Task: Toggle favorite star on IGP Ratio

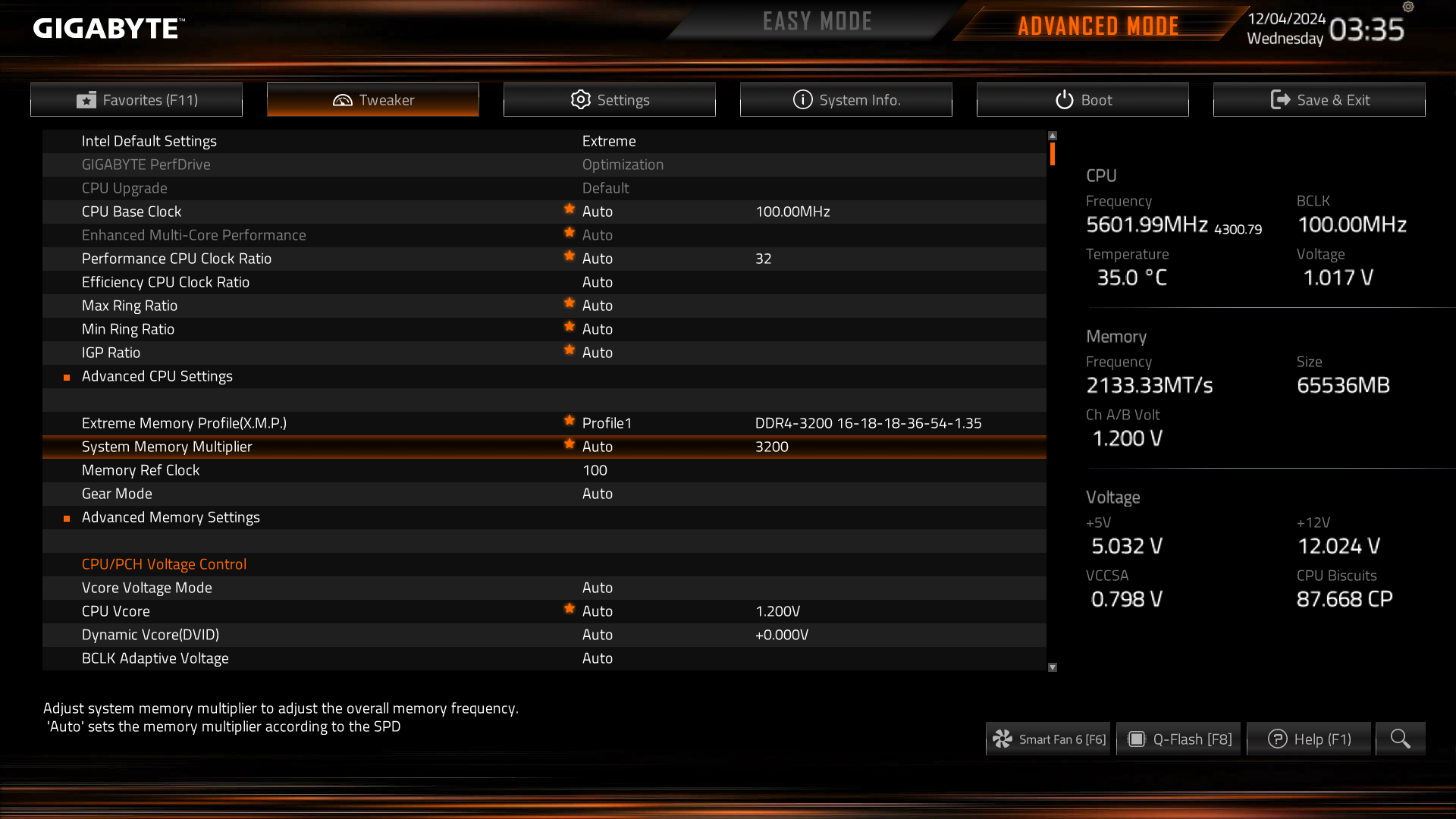Action: [570, 350]
